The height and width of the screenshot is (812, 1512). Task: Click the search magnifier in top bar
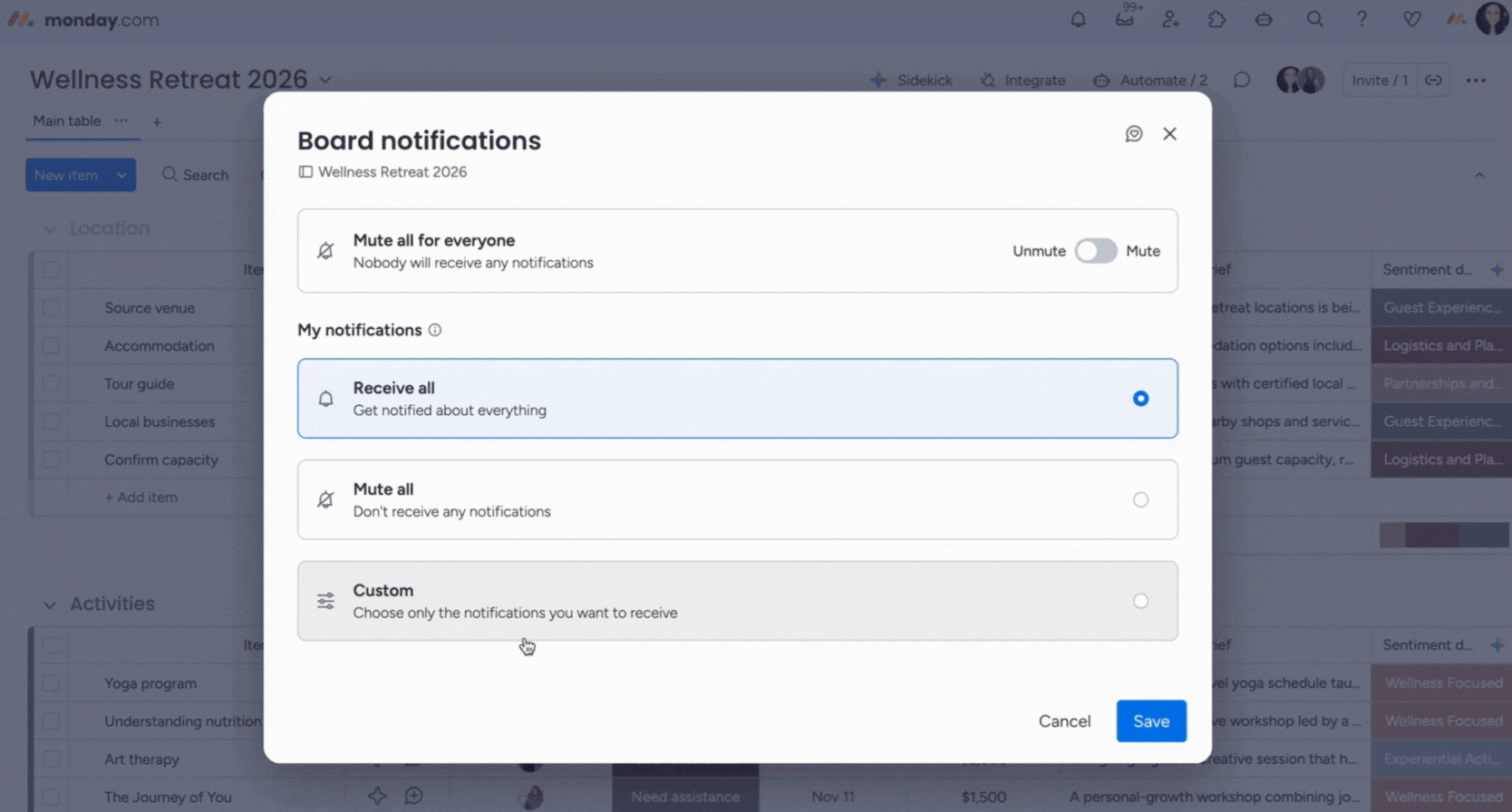point(1314,19)
